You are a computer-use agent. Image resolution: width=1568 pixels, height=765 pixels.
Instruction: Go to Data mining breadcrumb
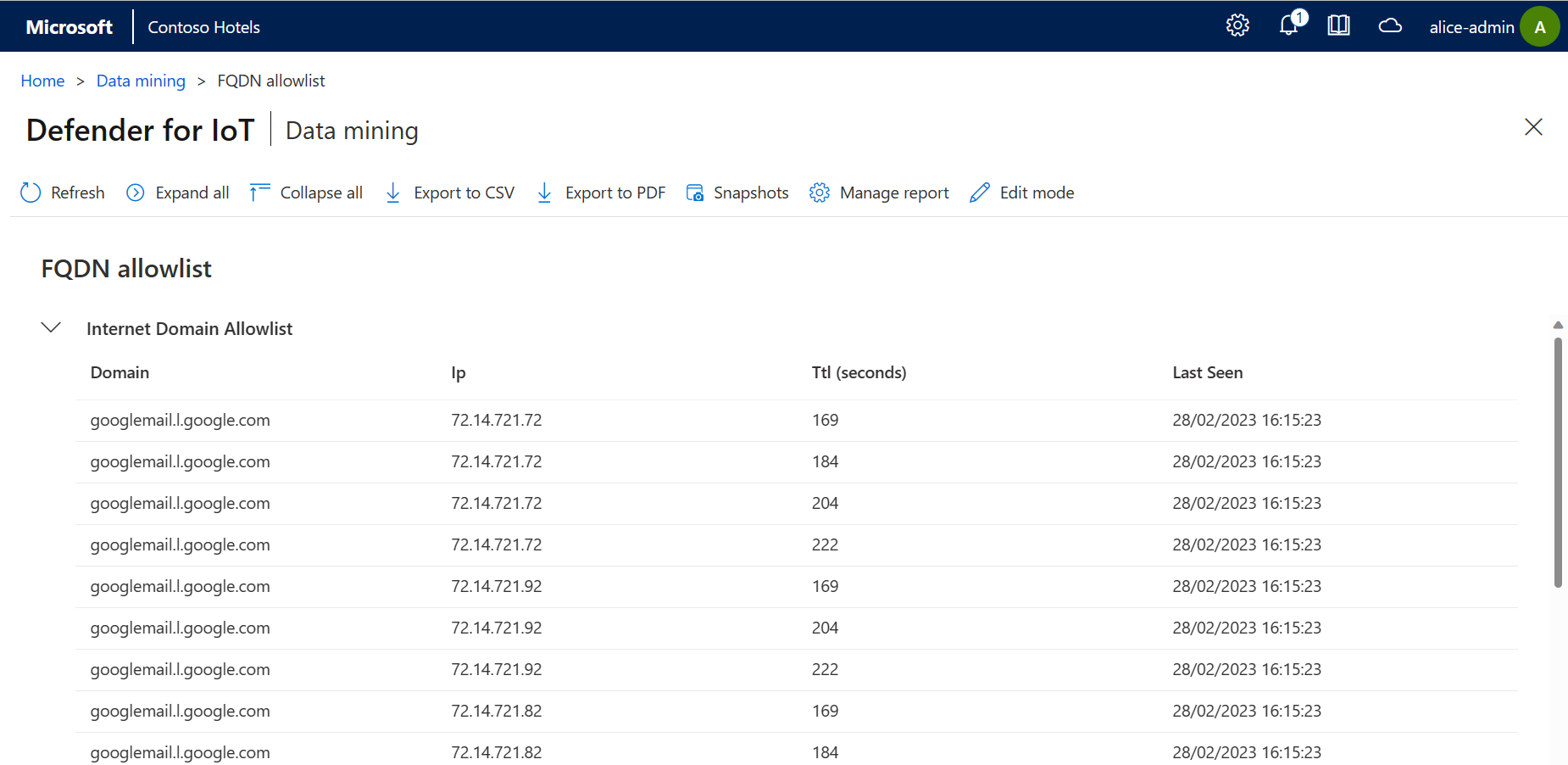[x=141, y=81]
